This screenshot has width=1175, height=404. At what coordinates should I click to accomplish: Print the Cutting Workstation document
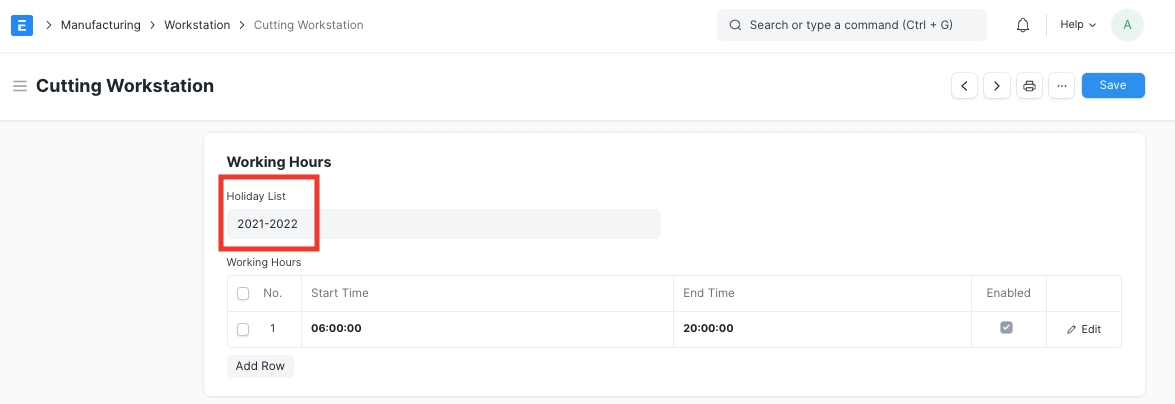pyautogui.click(x=1030, y=86)
